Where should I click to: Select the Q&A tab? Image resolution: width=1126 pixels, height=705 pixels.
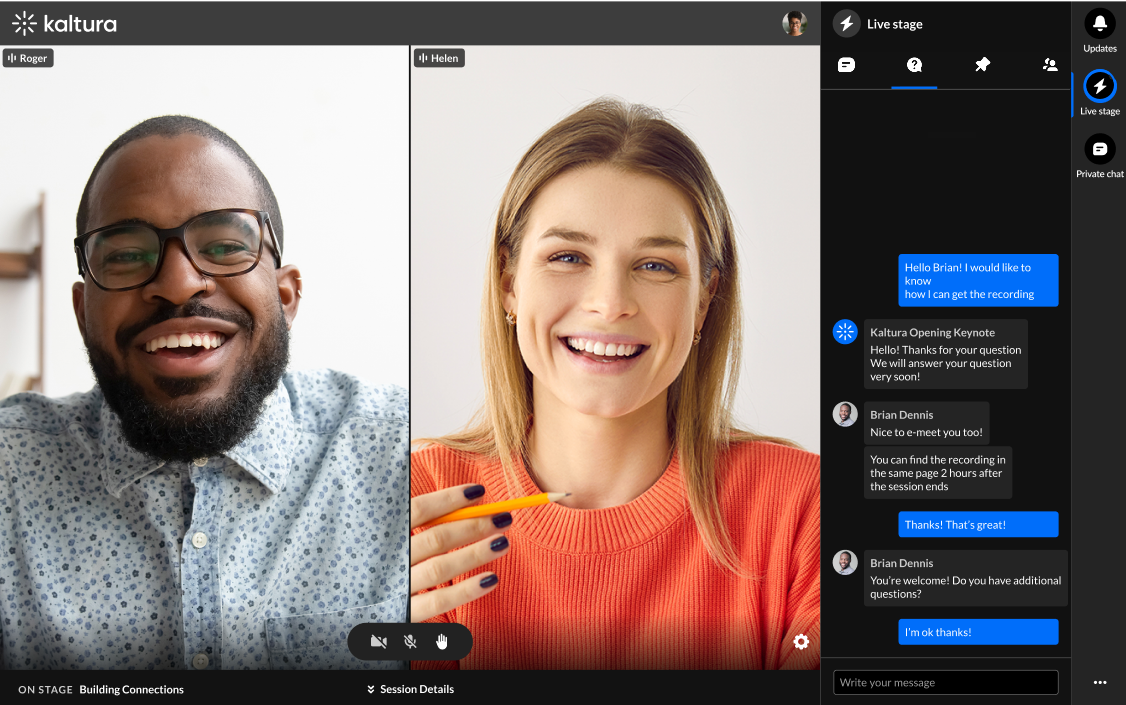914,65
